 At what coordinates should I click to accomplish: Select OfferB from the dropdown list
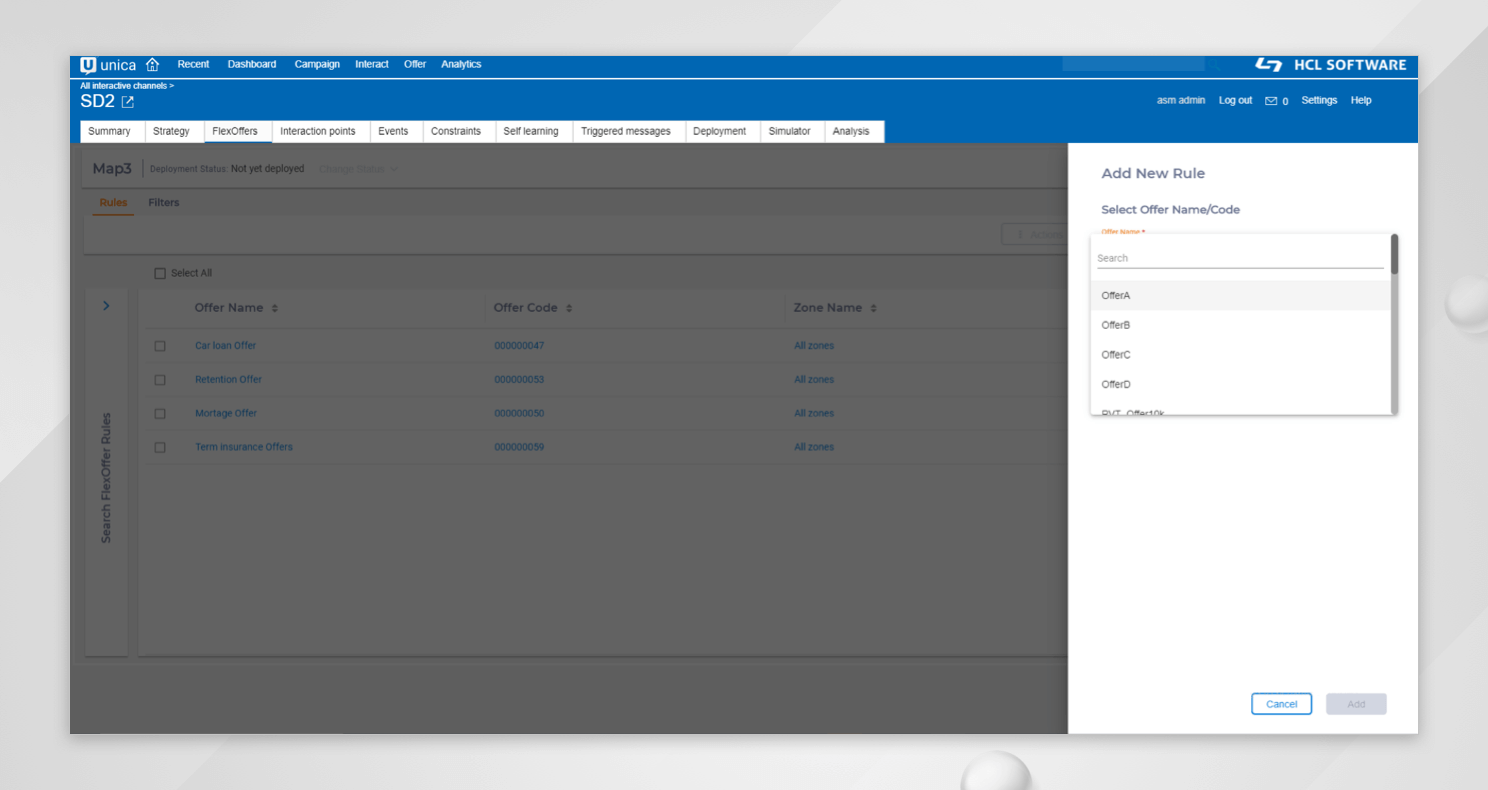(x=1116, y=325)
